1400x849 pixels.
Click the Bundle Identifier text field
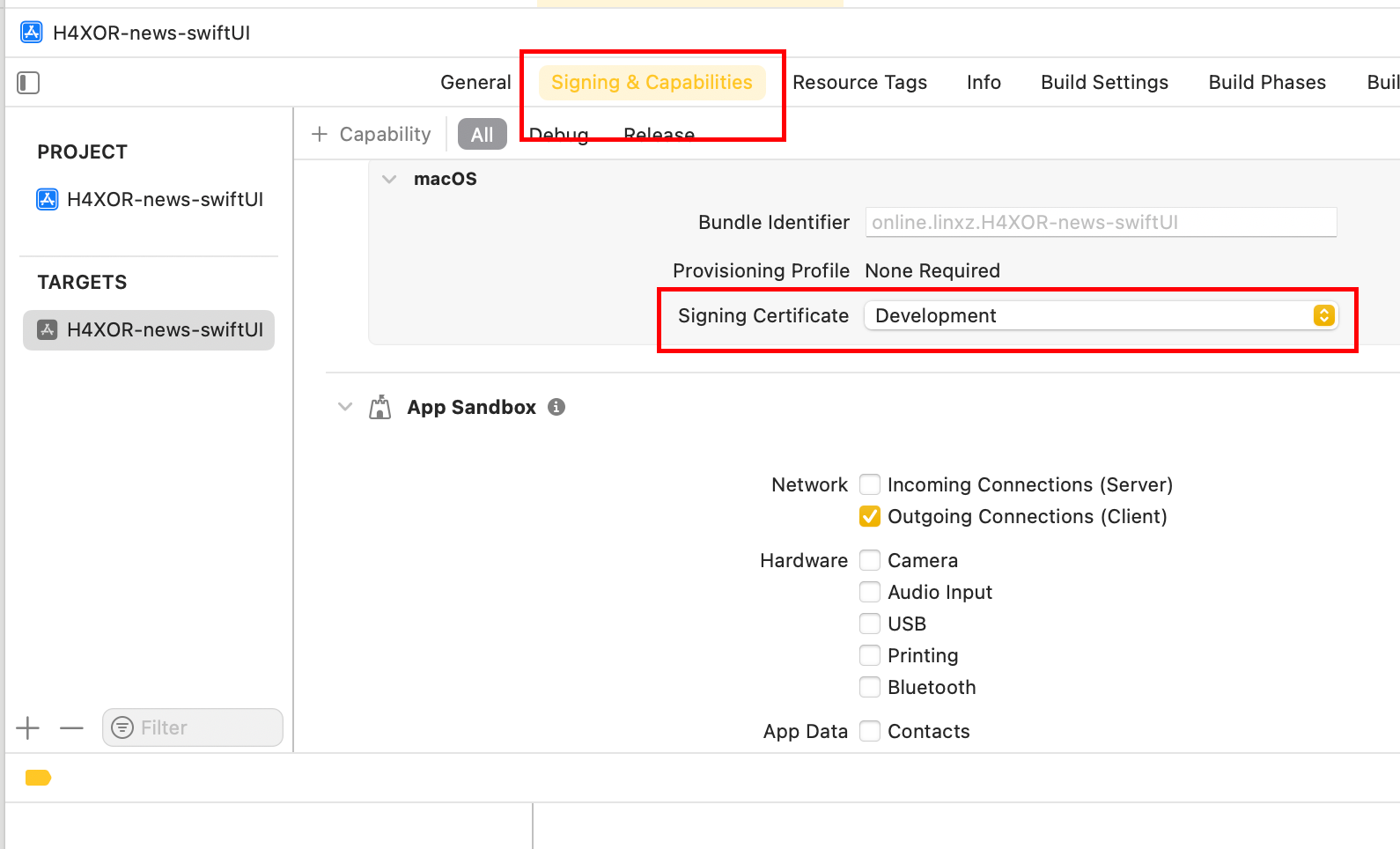[1102, 222]
